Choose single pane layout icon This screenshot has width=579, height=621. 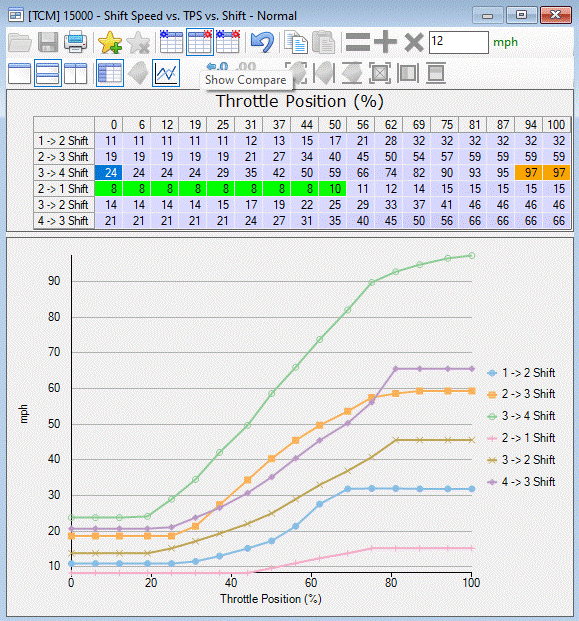click(19, 73)
